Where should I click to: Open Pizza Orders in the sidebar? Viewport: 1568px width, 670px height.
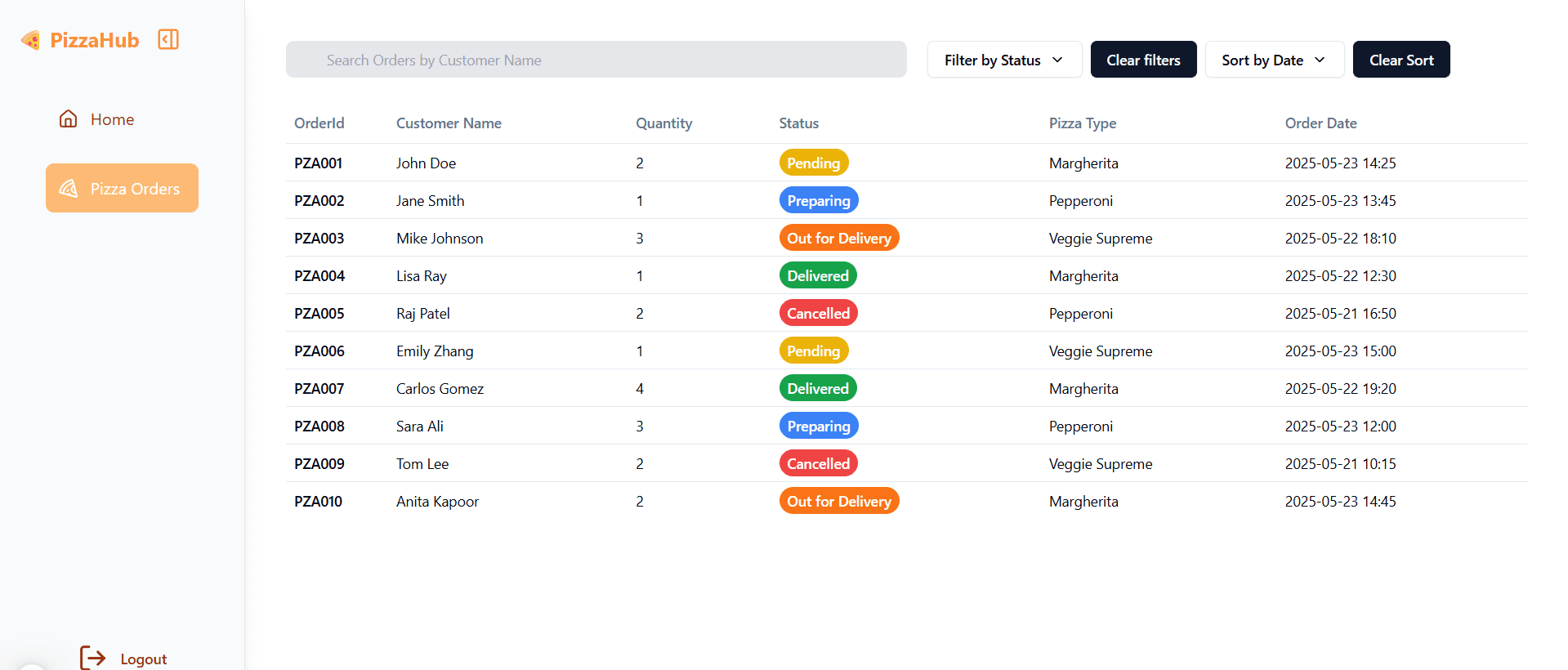coord(122,188)
